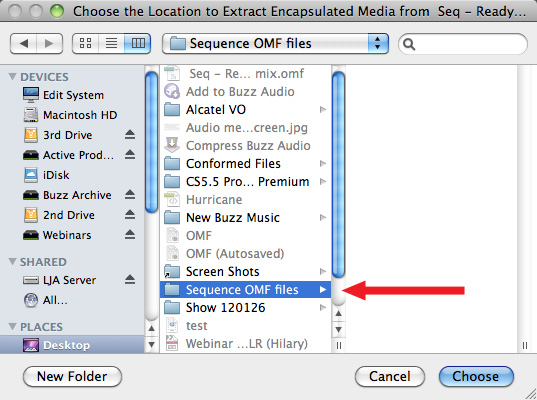Eject the LJA Server
Image resolution: width=537 pixels, height=400 pixels.
130,280
